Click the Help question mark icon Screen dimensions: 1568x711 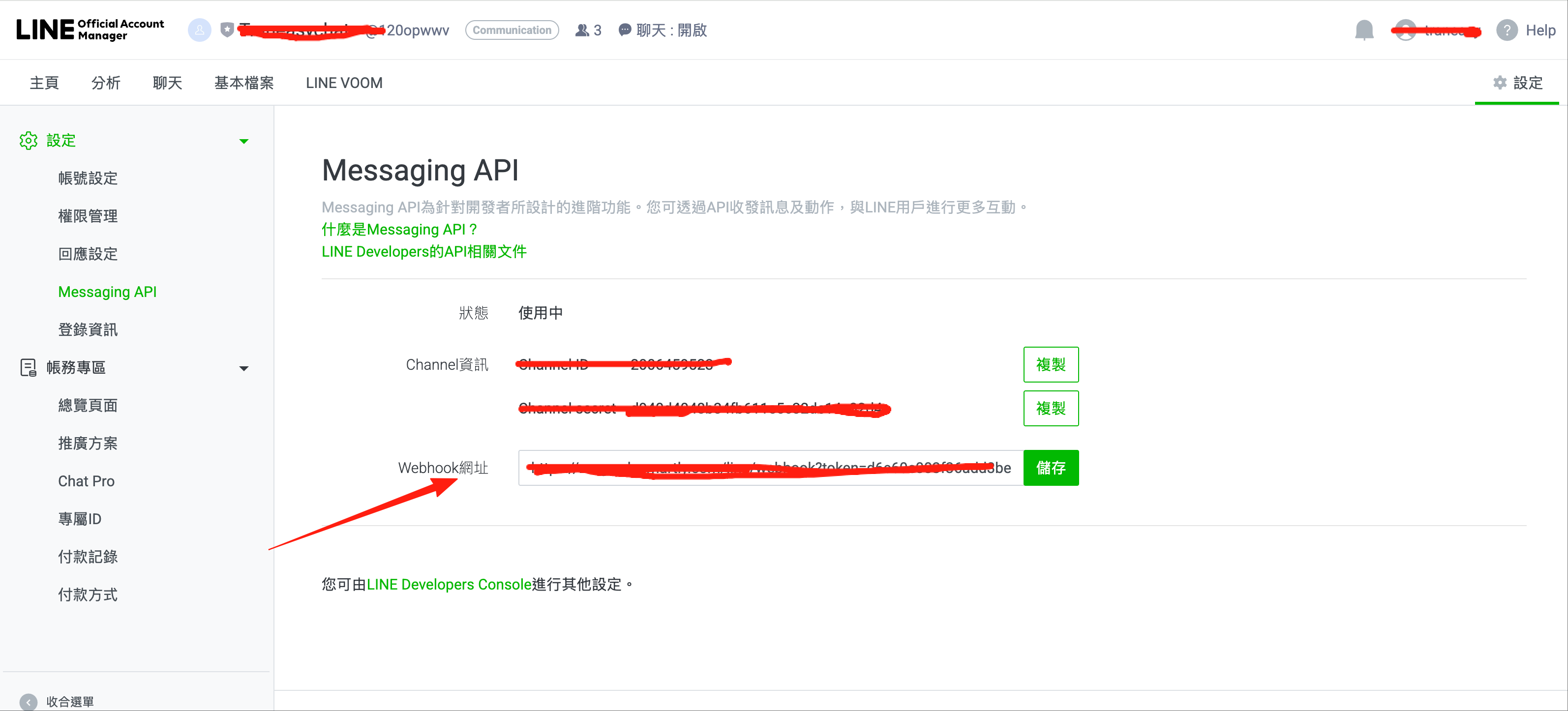pyautogui.click(x=1506, y=30)
